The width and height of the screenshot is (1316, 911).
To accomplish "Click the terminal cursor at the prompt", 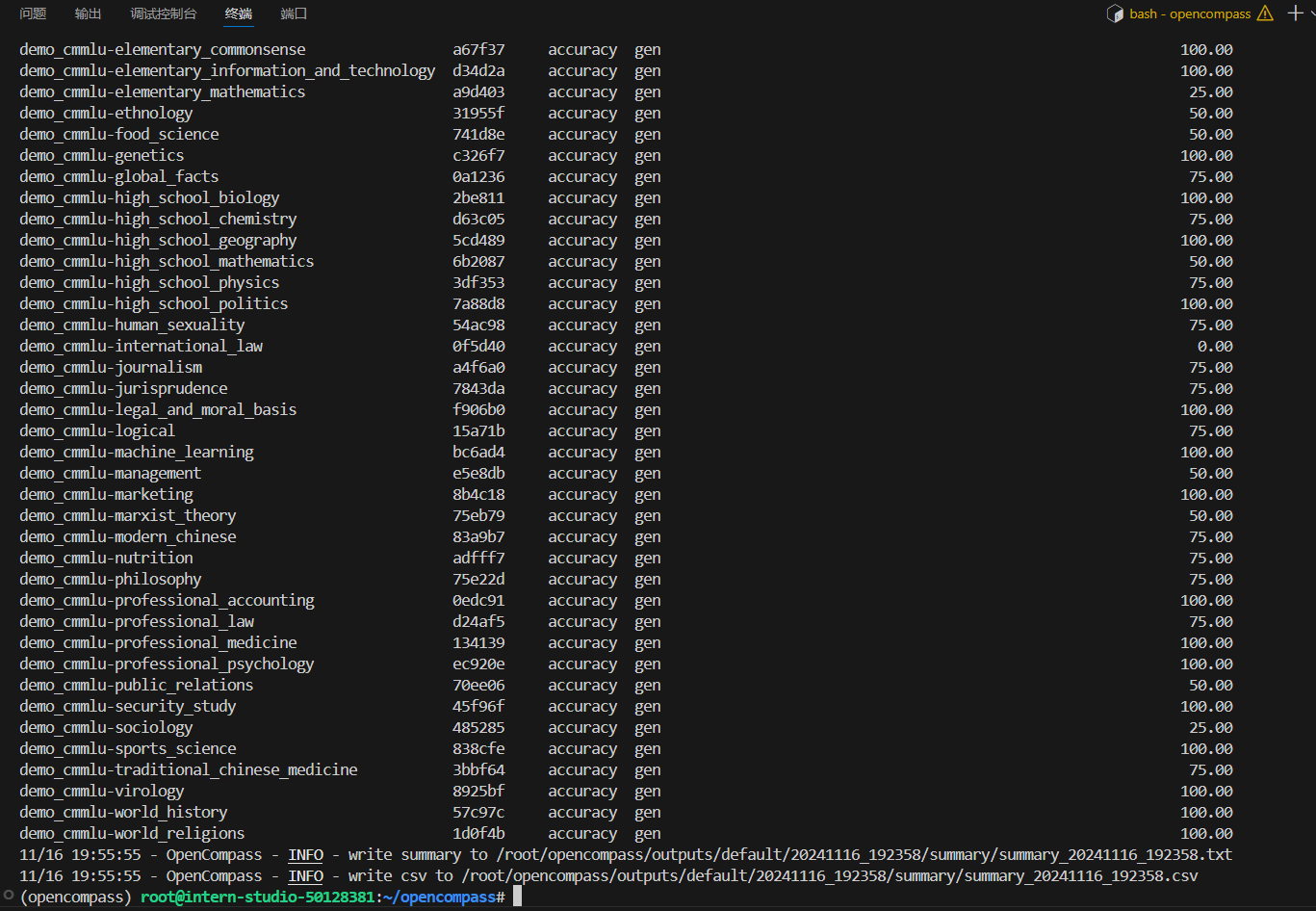I will 517,897.
